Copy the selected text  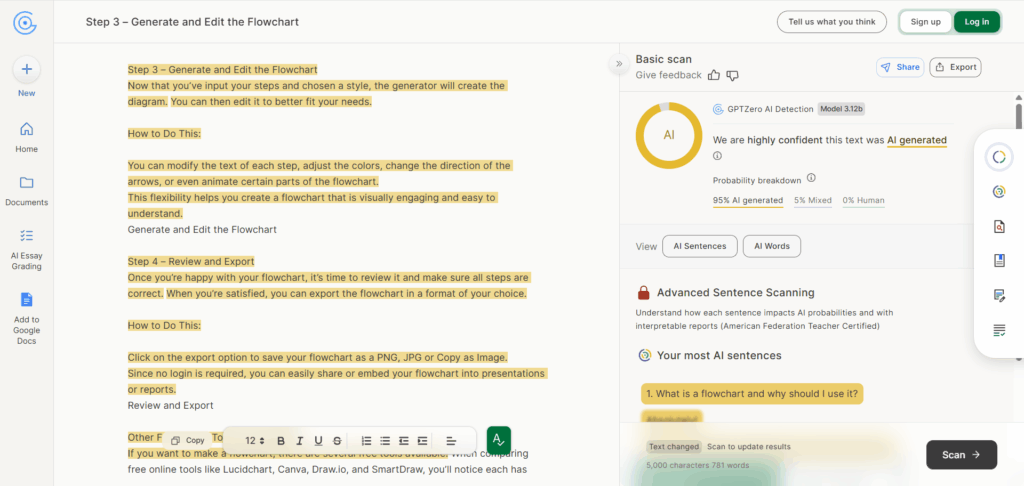pos(188,440)
